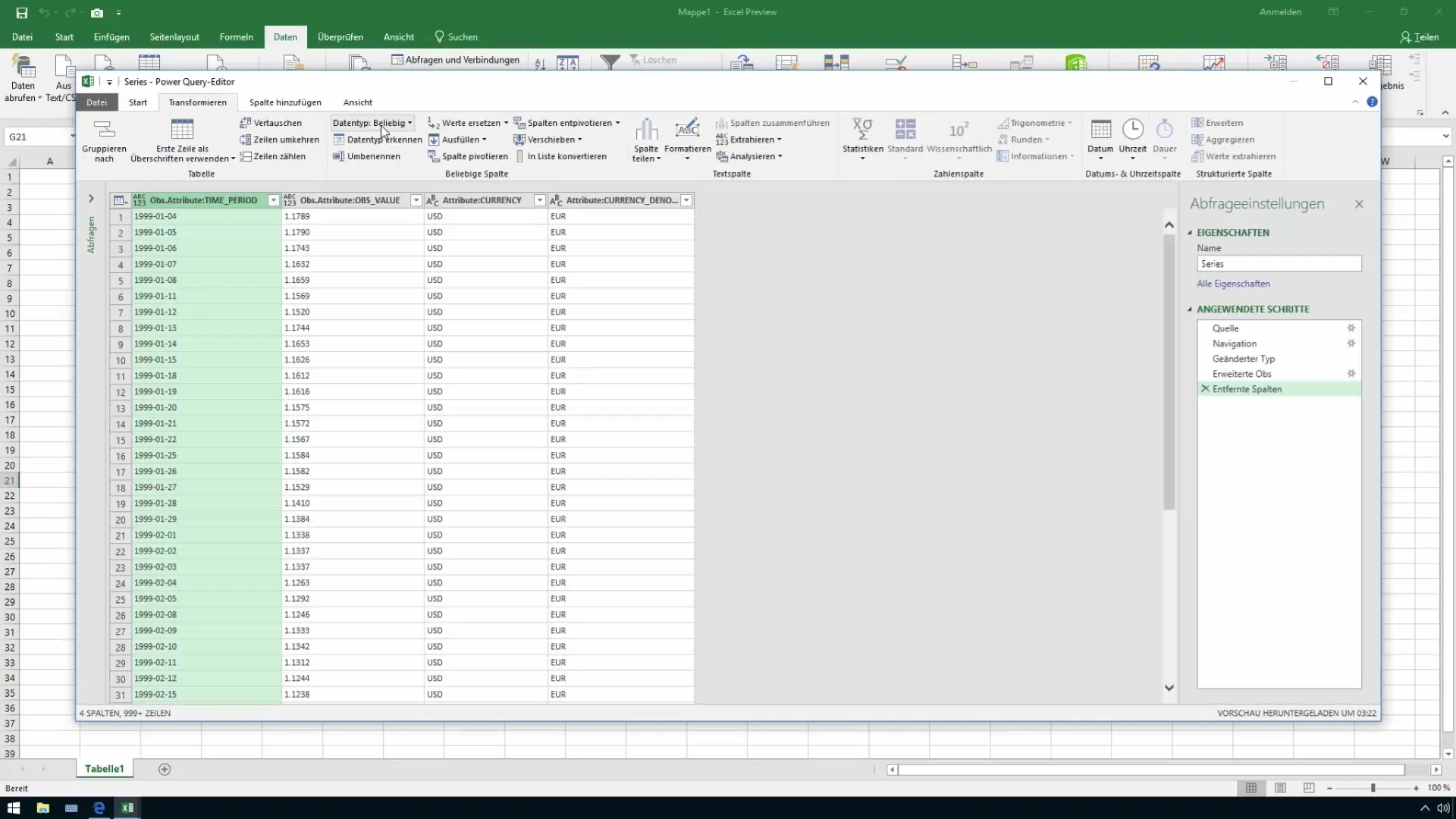Open the Datei tab in Power Query
Viewport: 1456px width, 819px height.
(97, 102)
